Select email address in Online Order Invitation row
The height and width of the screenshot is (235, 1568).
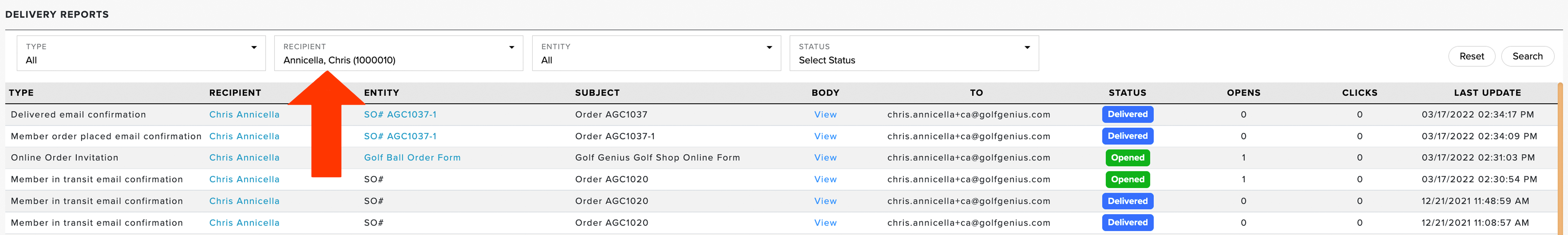(968, 158)
